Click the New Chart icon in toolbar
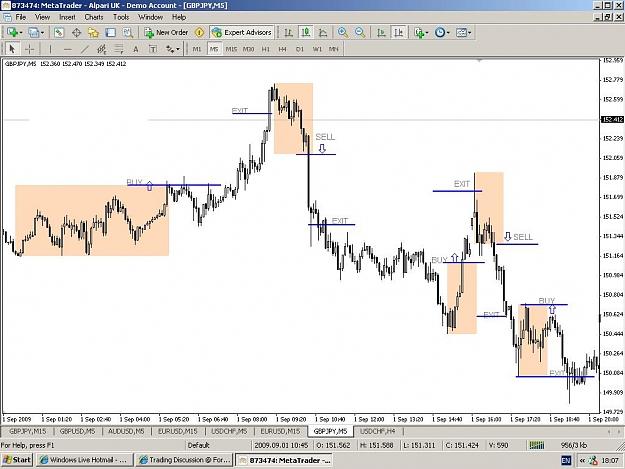625x469 pixels. (x=12, y=32)
